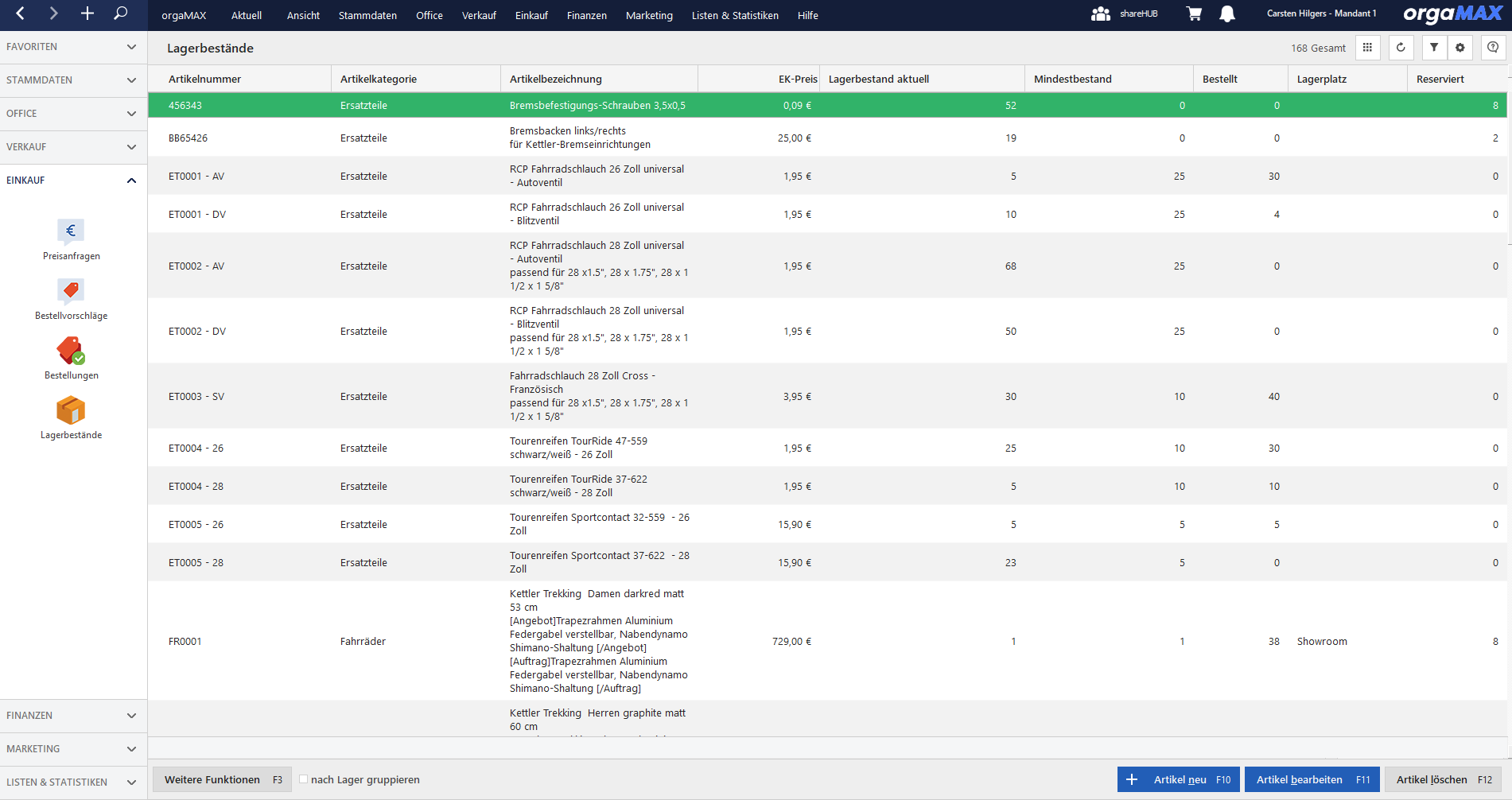1512x800 pixels.
Task: Open the Marketing top menu
Action: (x=649, y=15)
